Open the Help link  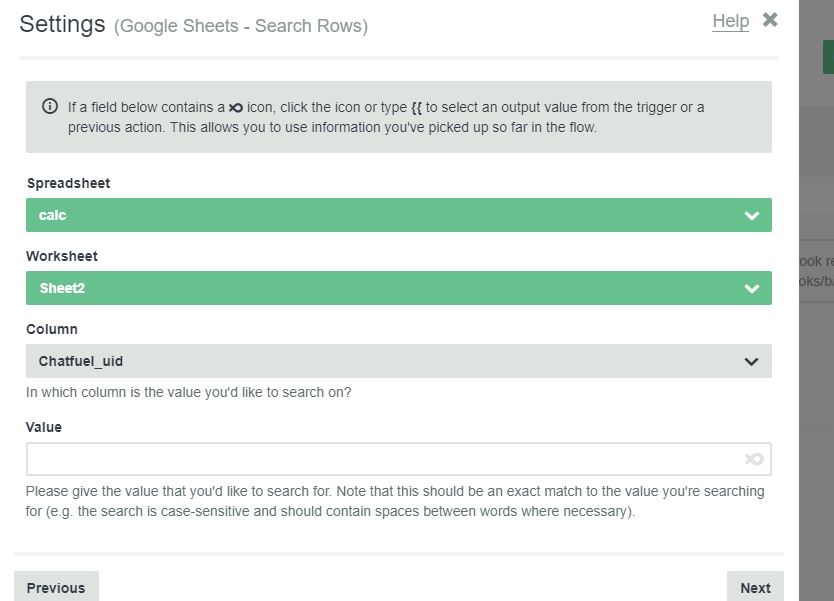pyautogui.click(x=730, y=21)
